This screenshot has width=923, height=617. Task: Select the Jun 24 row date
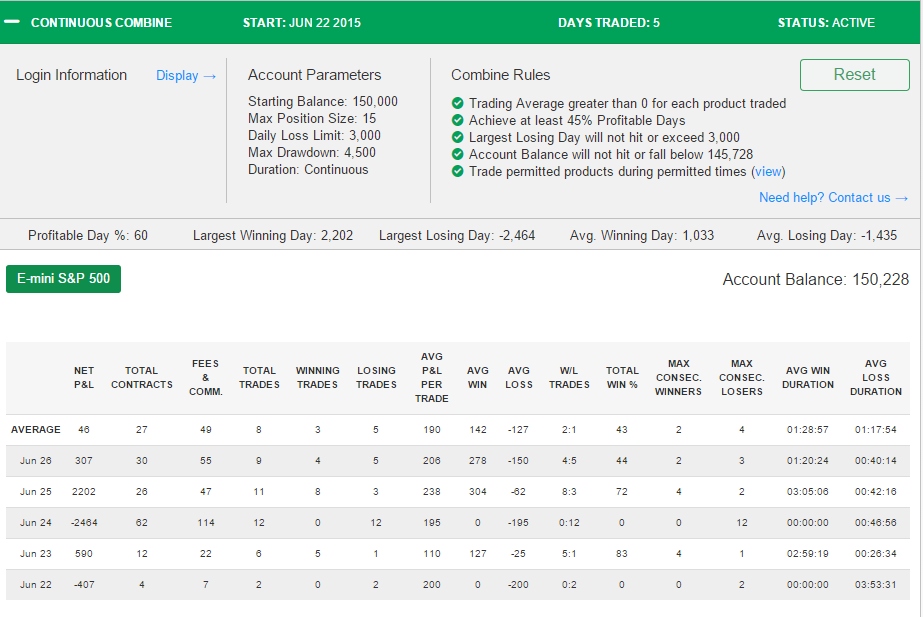click(x=36, y=523)
